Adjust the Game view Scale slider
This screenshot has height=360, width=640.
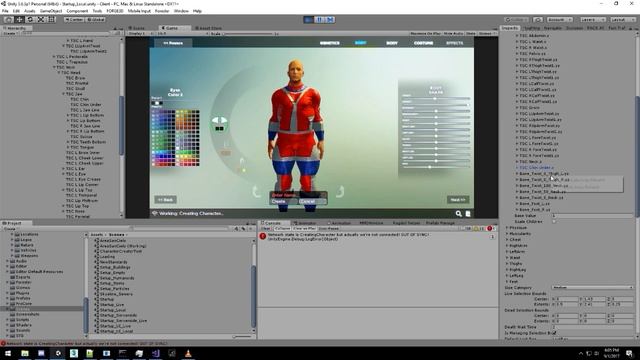click(248, 33)
